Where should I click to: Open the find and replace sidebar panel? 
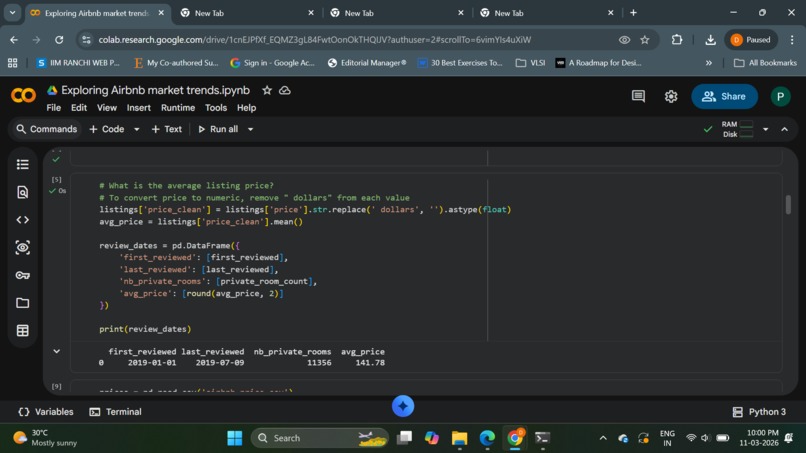23,192
